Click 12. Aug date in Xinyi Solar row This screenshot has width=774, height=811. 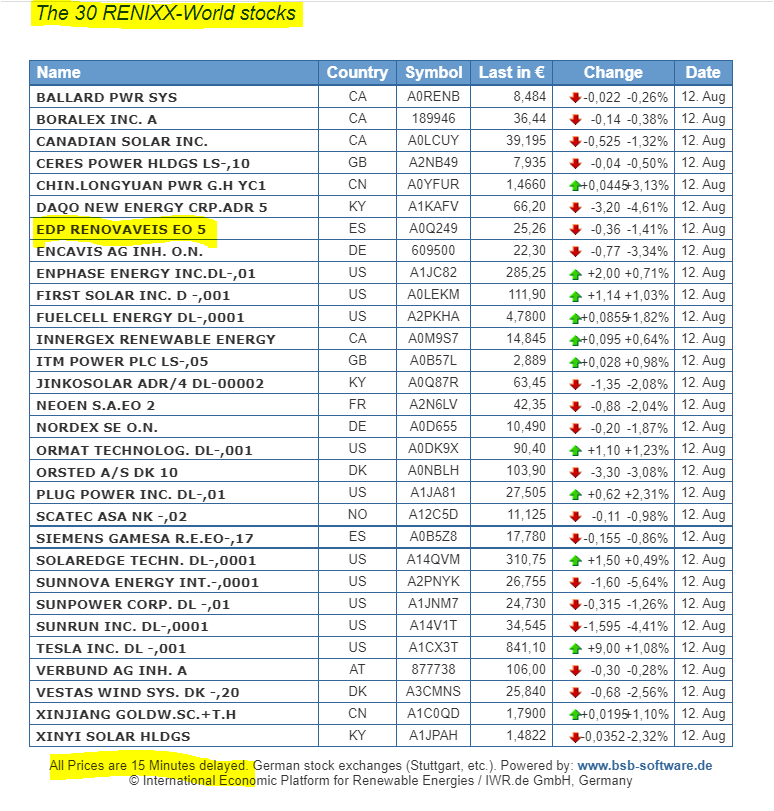(x=703, y=735)
